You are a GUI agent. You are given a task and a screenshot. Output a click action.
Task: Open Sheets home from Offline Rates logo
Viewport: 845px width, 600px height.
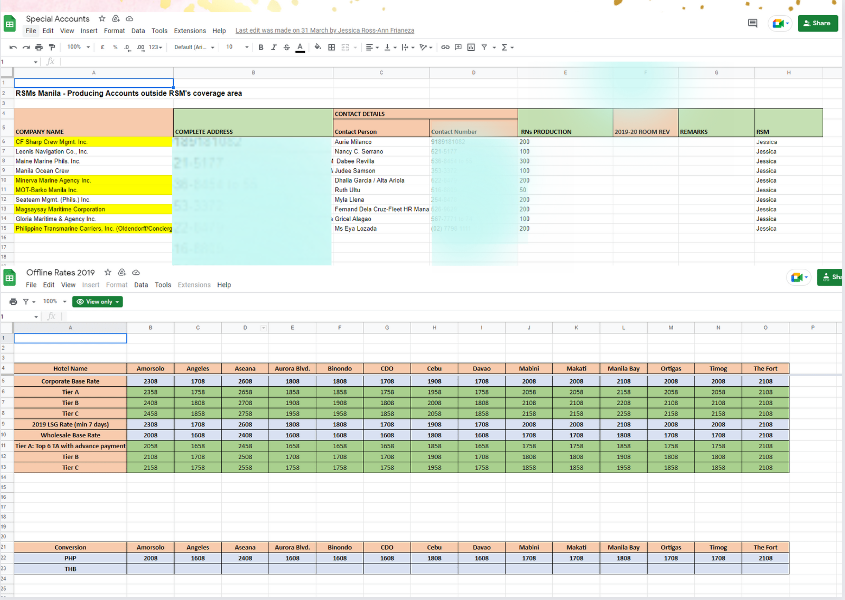(x=10, y=278)
